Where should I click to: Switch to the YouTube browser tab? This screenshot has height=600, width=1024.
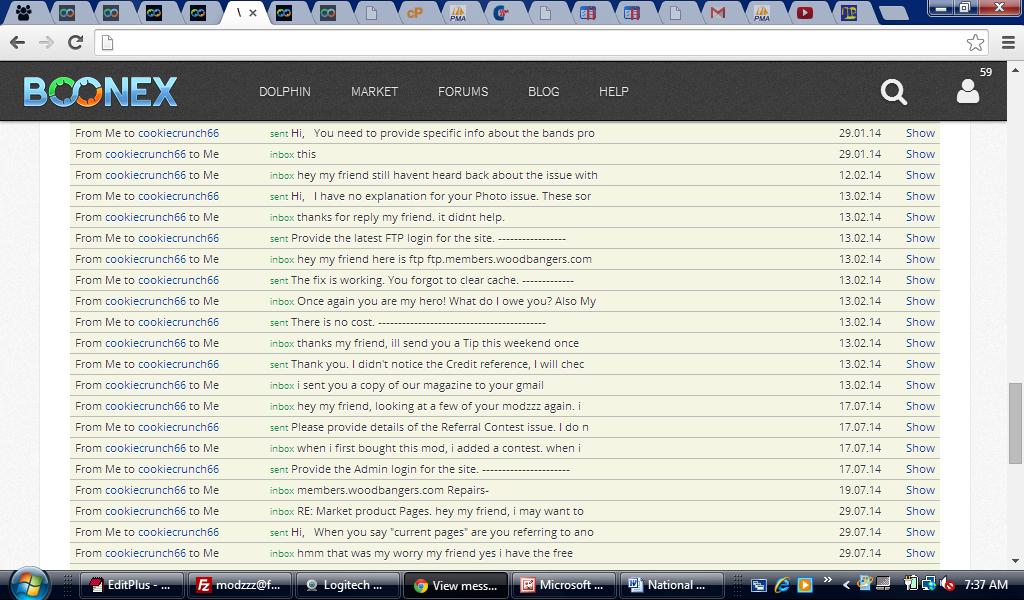[x=804, y=13]
